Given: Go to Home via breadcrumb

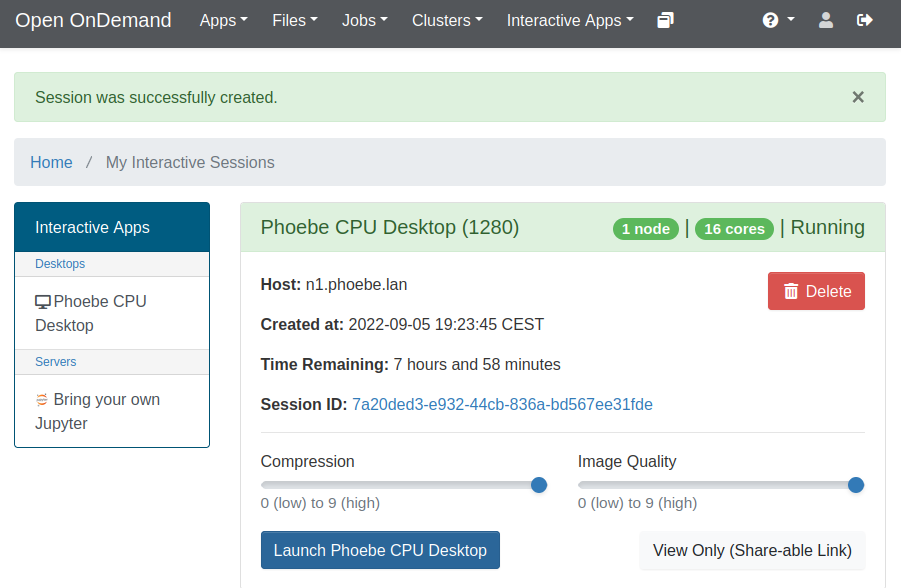Looking at the screenshot, I should (51, 163).
